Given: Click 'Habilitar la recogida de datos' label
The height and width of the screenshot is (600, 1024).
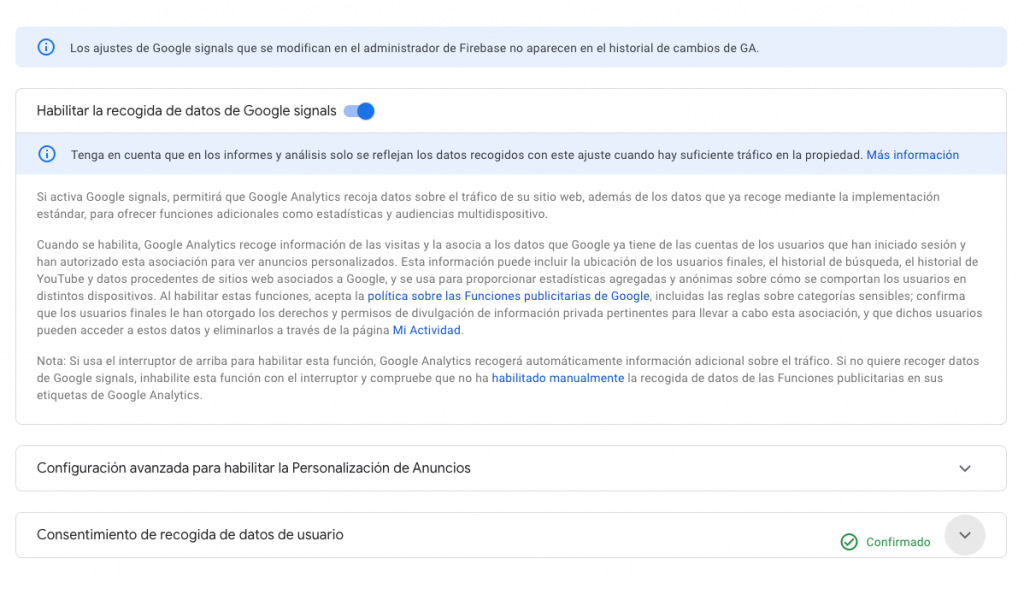Looking at the screenshot, I should [186, 111].
